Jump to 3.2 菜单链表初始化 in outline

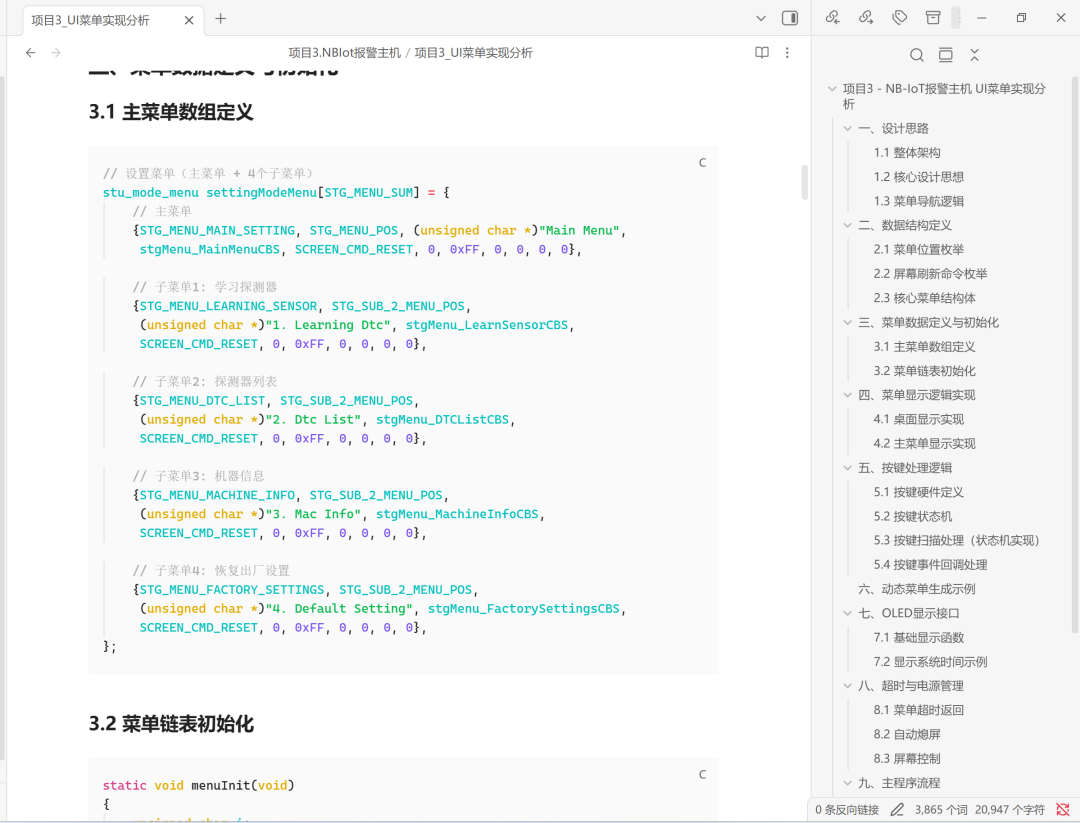point(924,371)
